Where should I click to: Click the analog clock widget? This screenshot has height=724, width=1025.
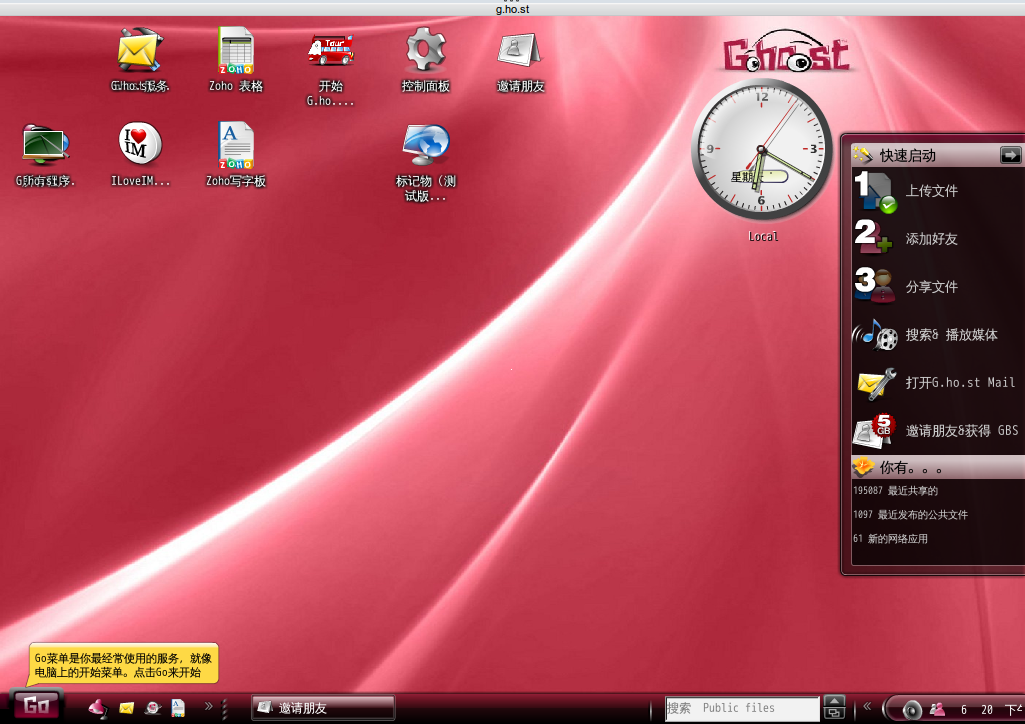point(762,150)
